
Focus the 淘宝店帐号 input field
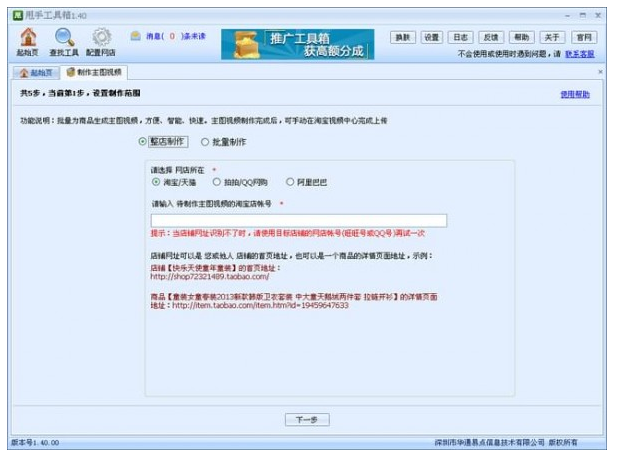(299, 220)
